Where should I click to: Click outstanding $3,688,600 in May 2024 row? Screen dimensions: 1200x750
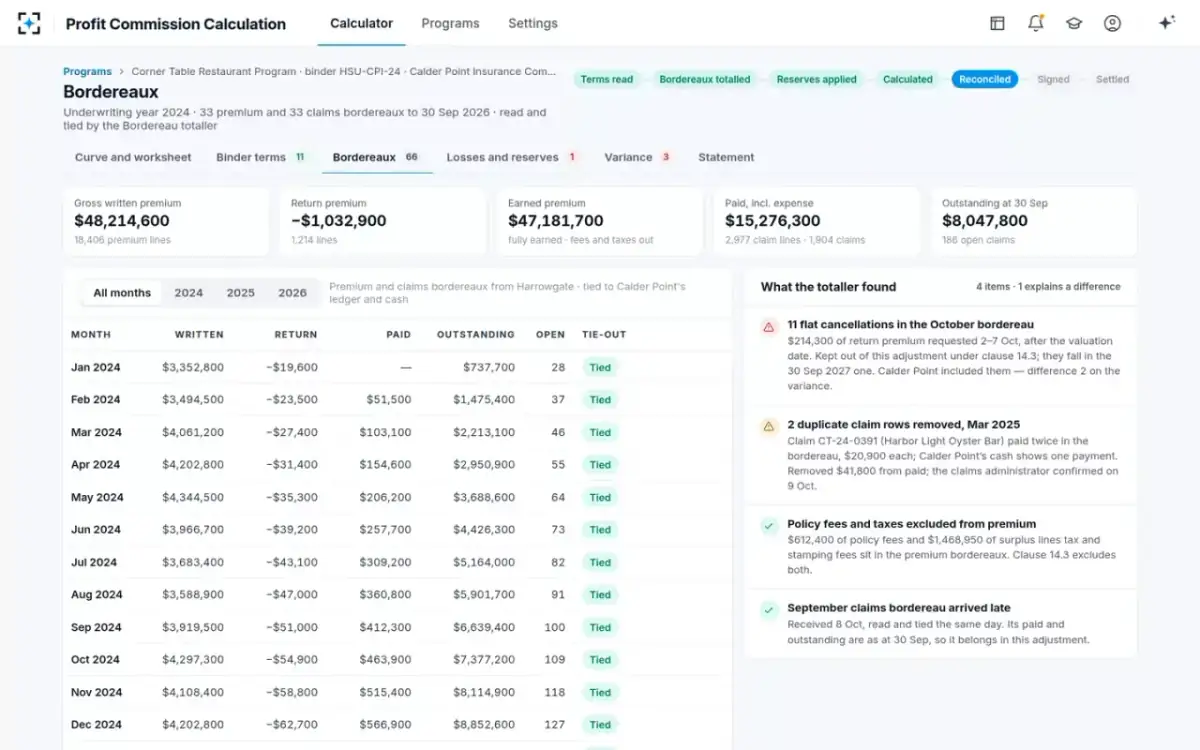[x=484, y=497]
